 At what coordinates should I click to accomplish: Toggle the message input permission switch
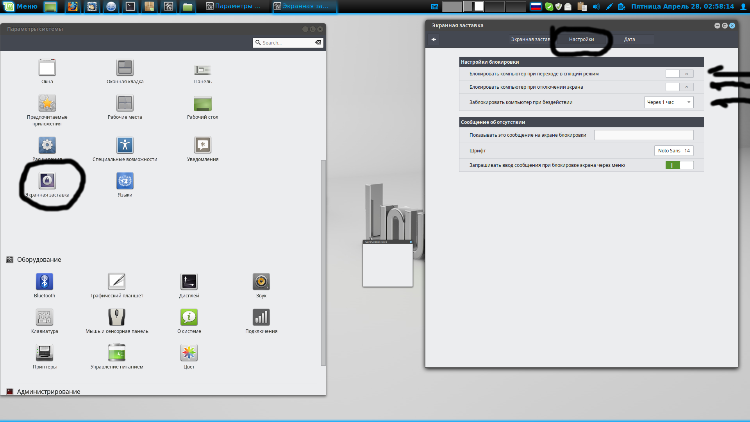pos(679,164)
